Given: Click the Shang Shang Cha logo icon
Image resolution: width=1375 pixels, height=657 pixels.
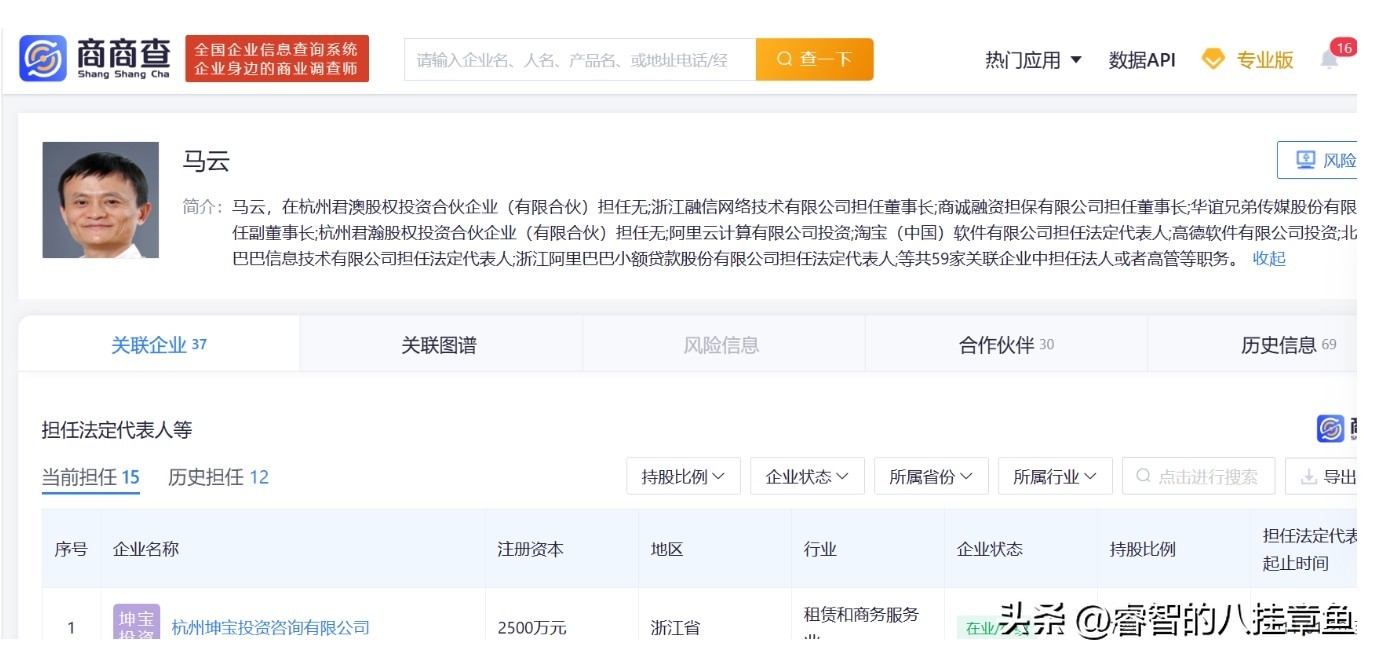Looking at the screenshot, I should [x=43, y=59].
